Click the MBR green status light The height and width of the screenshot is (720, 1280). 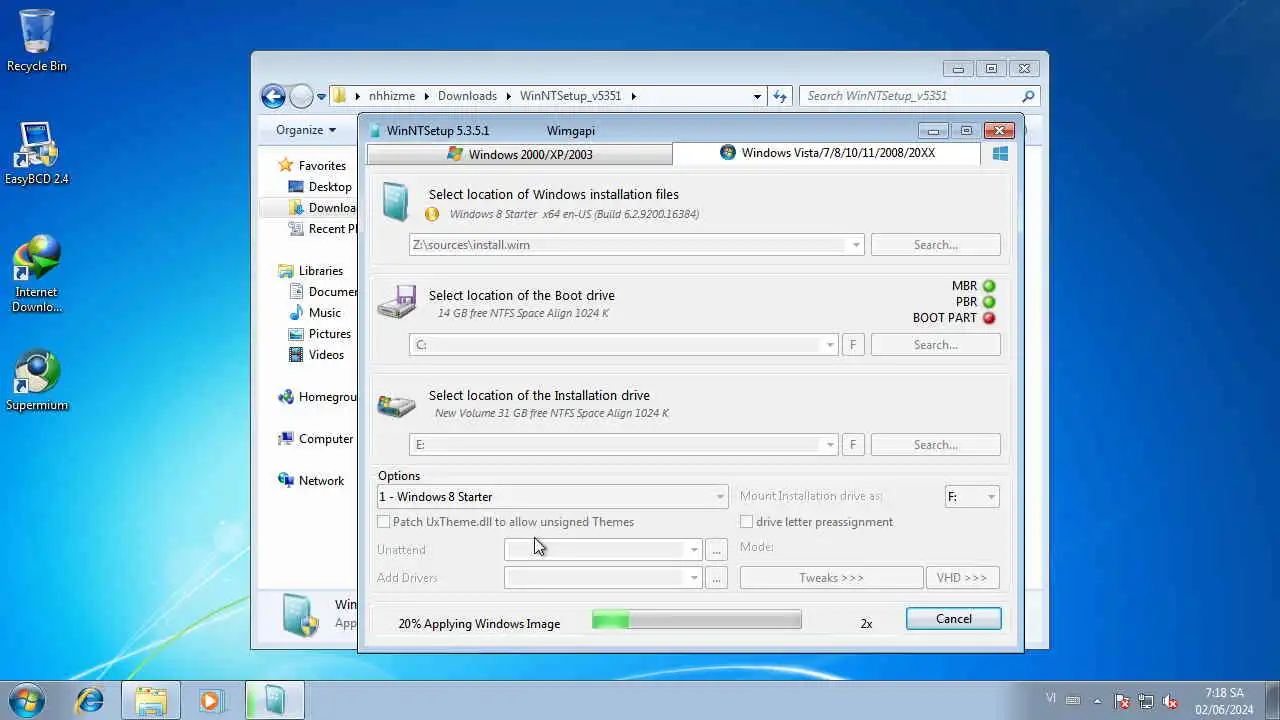[989, 286]
